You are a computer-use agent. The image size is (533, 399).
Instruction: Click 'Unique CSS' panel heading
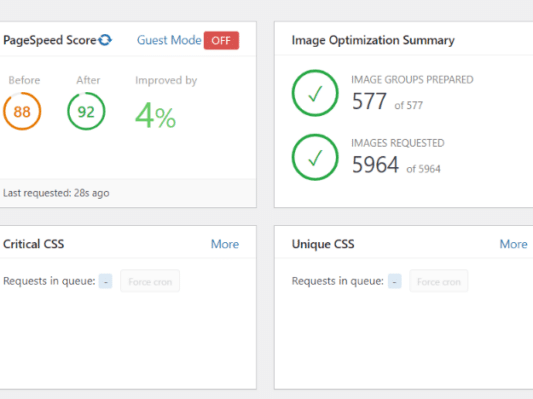click(x=323, y=244)
